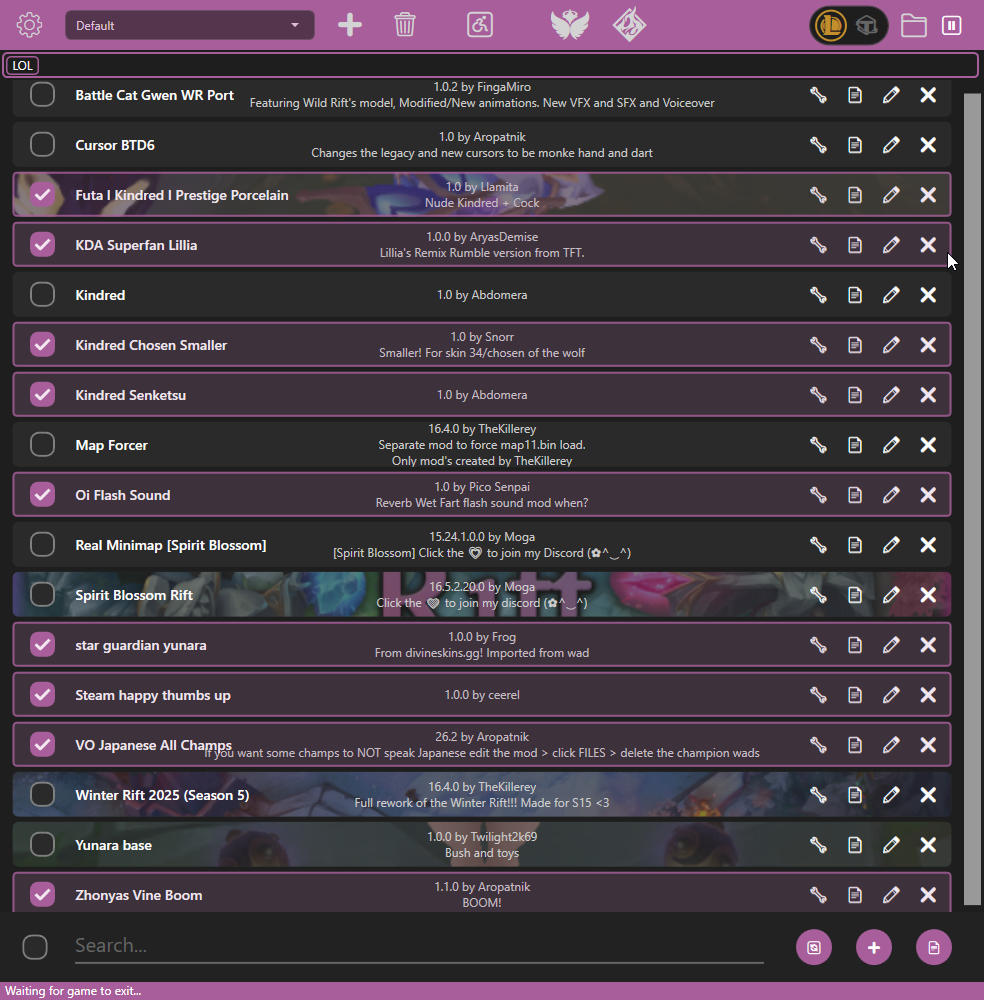Open the folder icon in the top toolbar
Screen dimensions: 984x1000
913,26
